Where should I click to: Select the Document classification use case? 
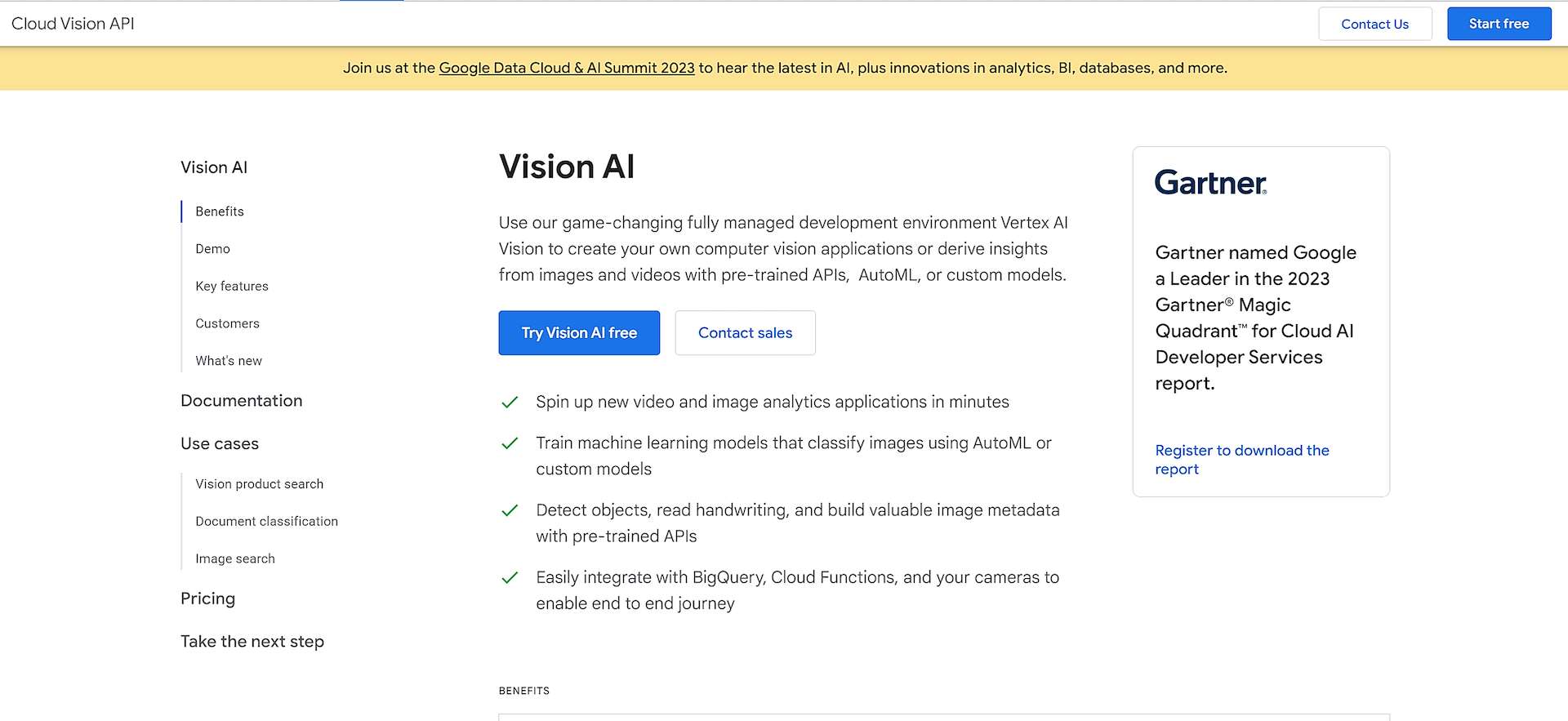[266, 521]
